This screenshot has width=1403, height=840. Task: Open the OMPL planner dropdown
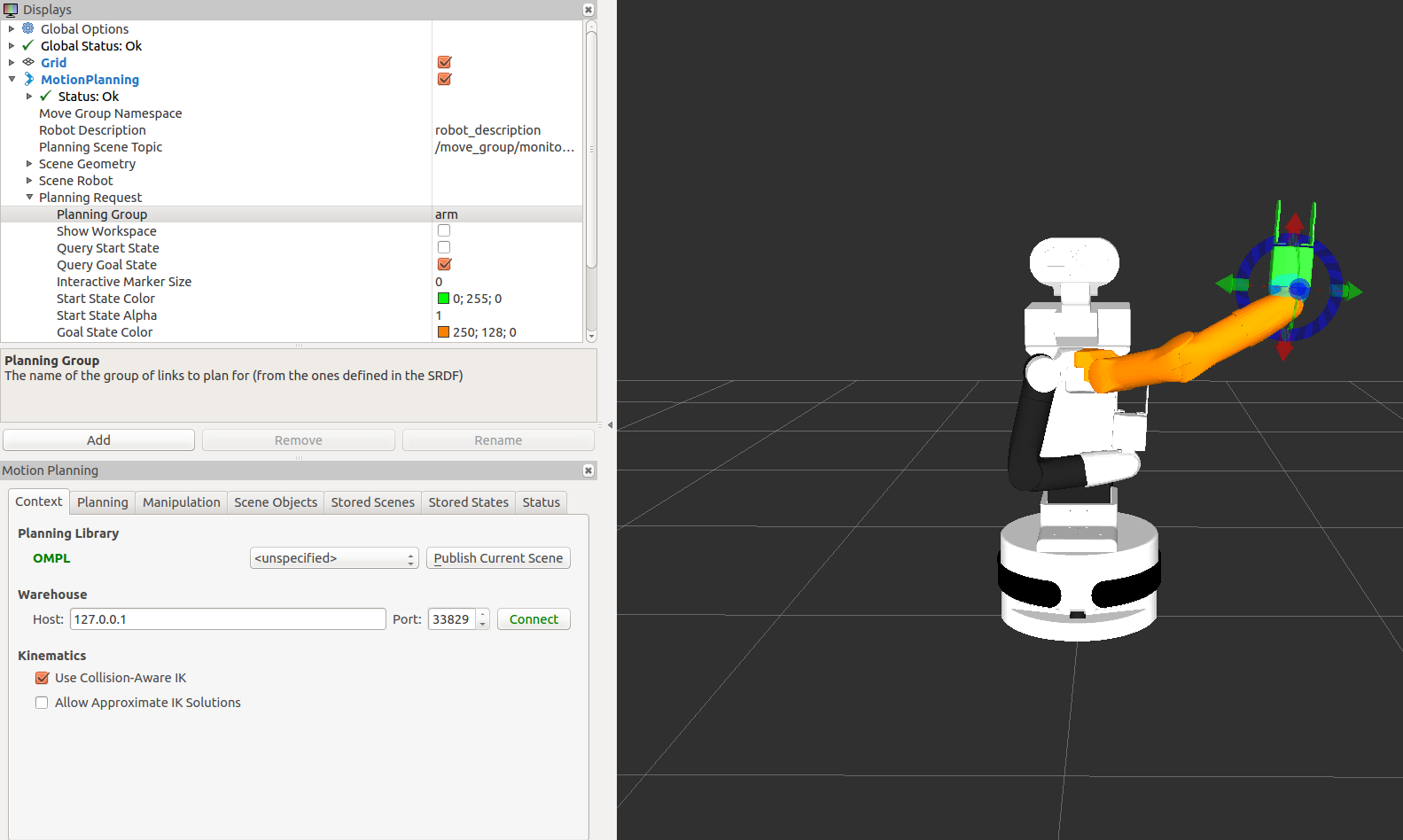[333, 558]
